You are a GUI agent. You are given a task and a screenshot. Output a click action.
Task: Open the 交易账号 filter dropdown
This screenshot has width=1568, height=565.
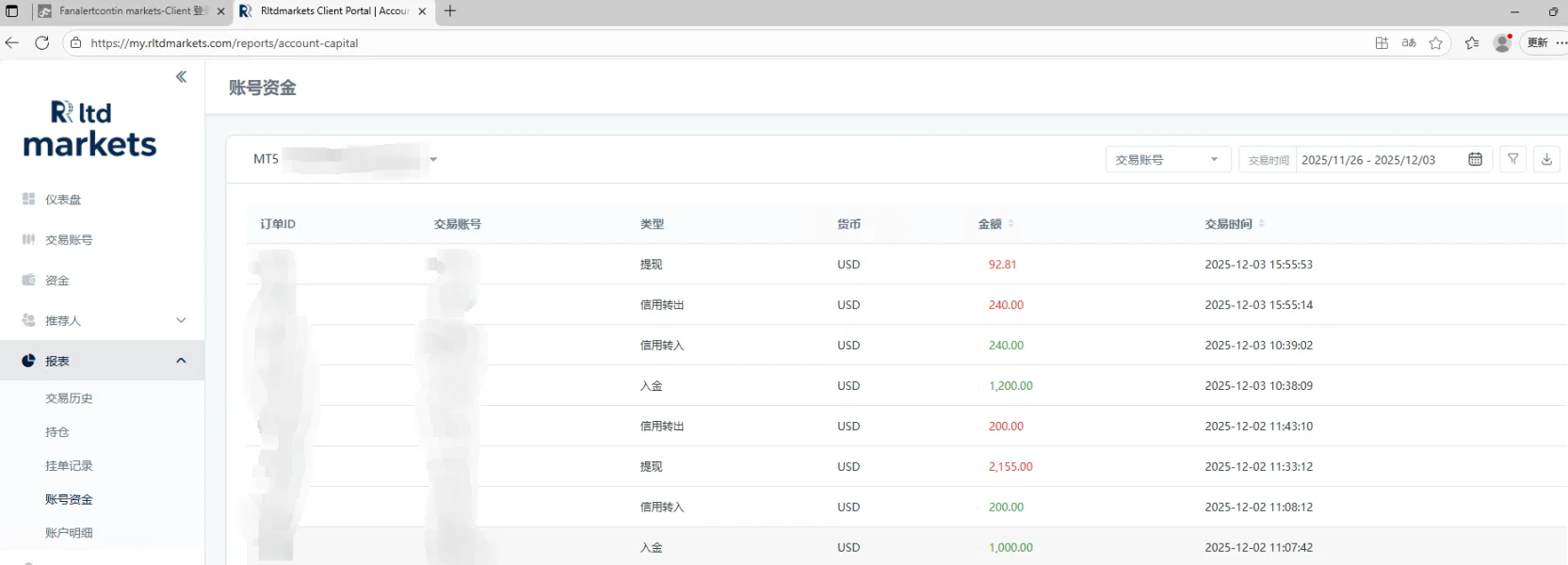coord(1168,159)
